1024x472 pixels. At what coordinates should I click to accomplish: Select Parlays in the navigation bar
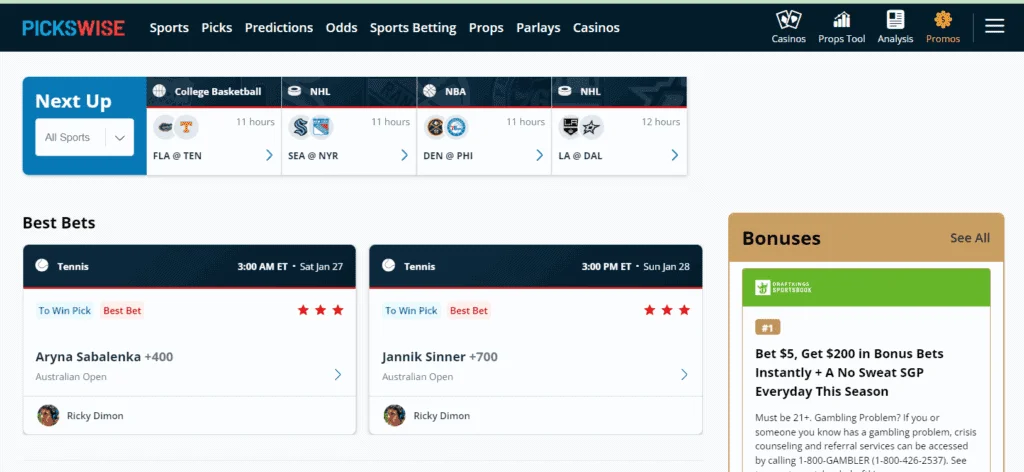click(x=538, y=28)
